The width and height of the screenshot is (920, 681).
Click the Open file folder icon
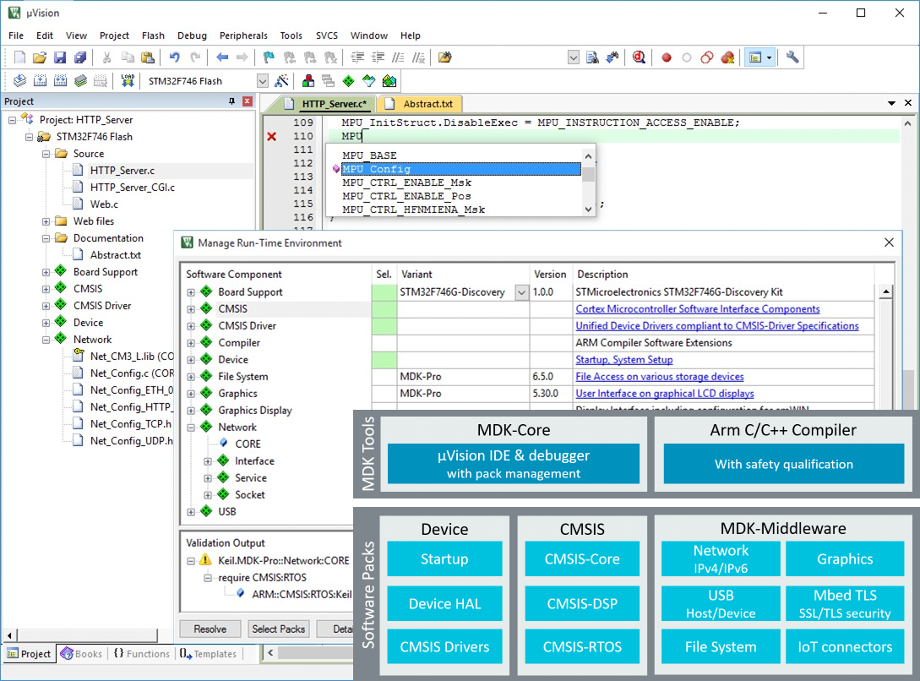[40, 58]
